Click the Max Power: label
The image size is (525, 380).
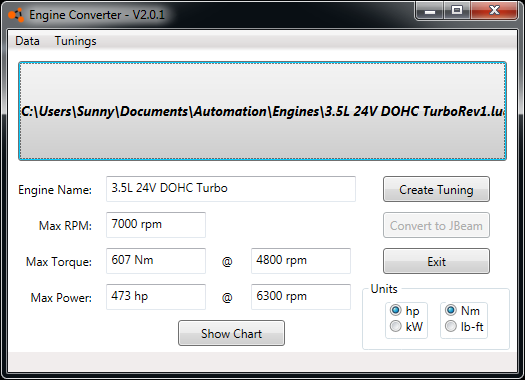[61, 298]
